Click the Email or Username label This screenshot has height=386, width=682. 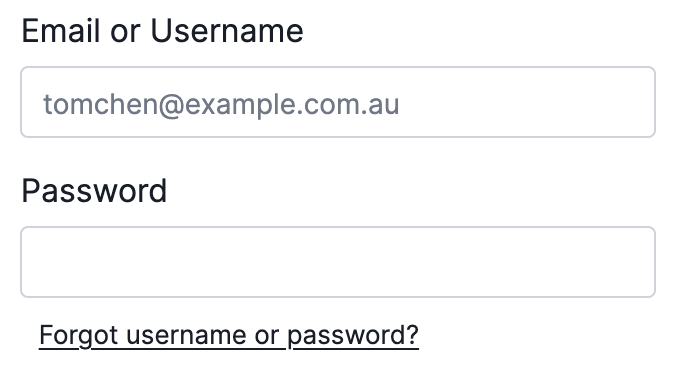tap(162, 31)
